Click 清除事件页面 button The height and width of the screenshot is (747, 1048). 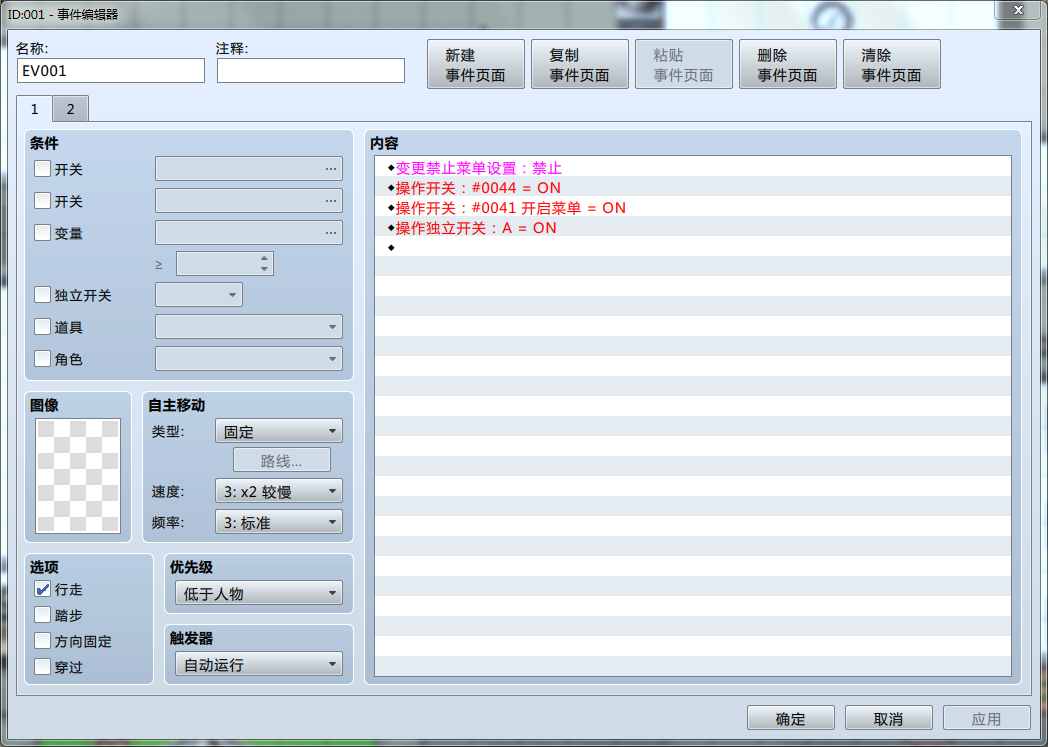point(892,64)
